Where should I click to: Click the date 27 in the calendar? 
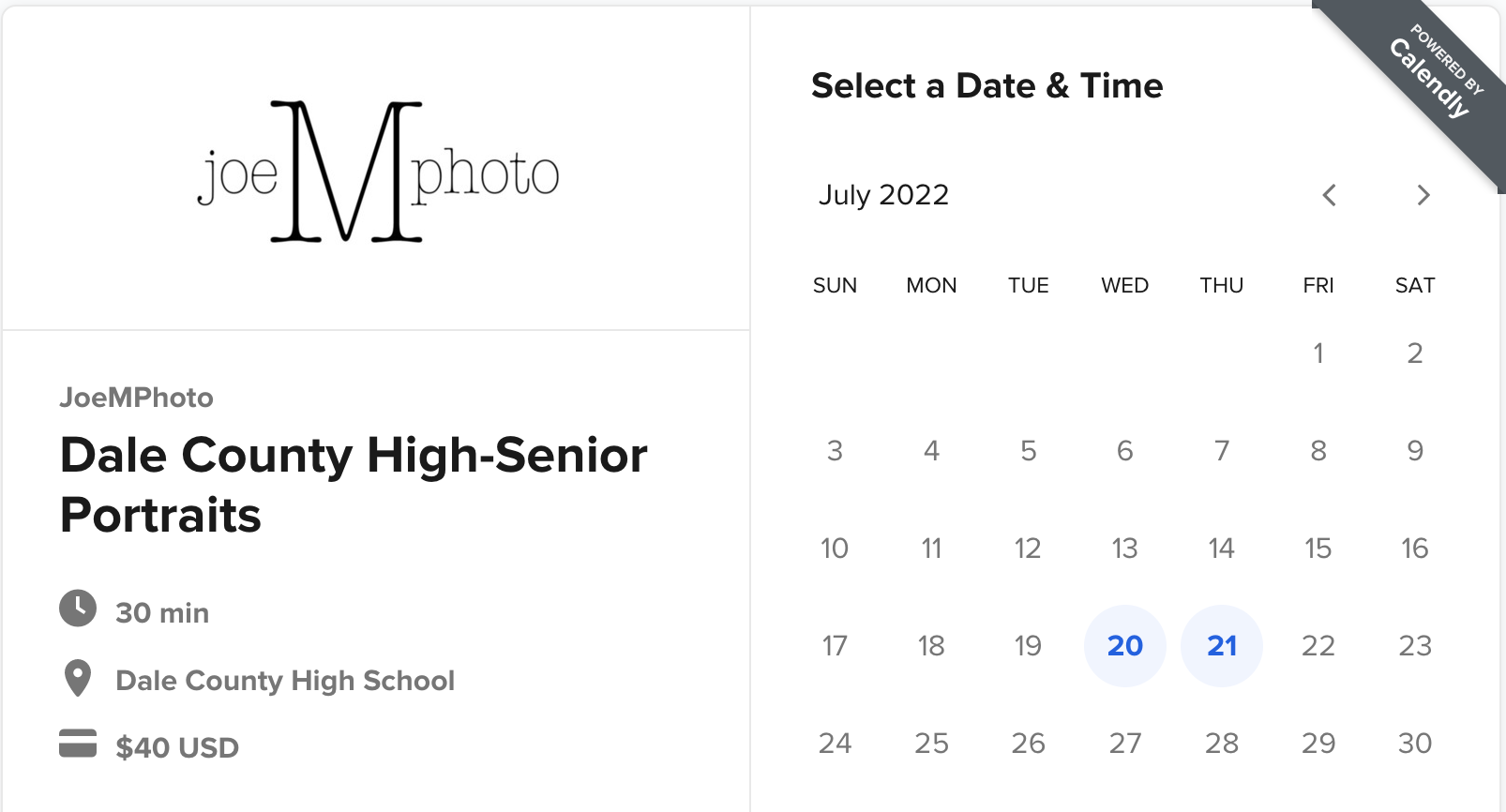1125,744
